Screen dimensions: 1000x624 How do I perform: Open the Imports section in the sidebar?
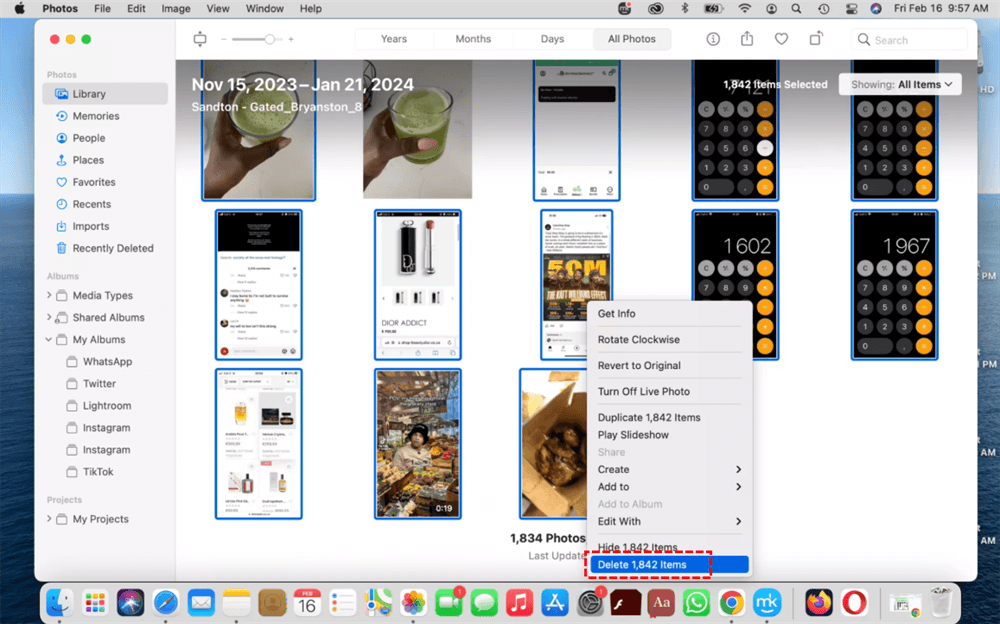(90, 226)
